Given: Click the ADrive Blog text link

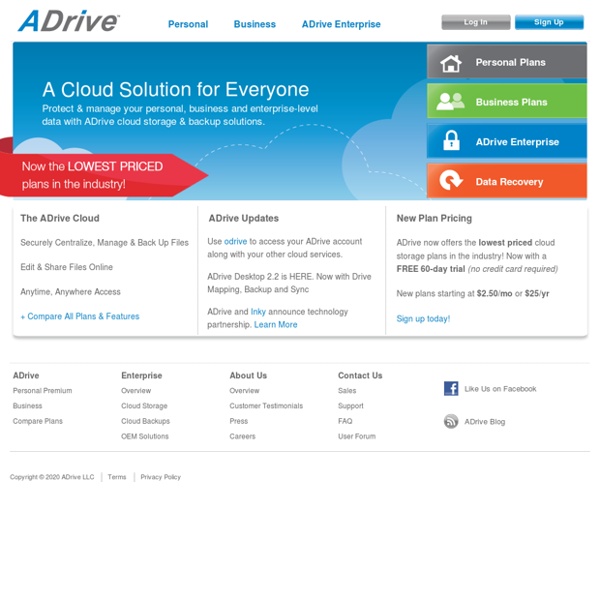Looking at the screenshot, I should click(485, 422).
